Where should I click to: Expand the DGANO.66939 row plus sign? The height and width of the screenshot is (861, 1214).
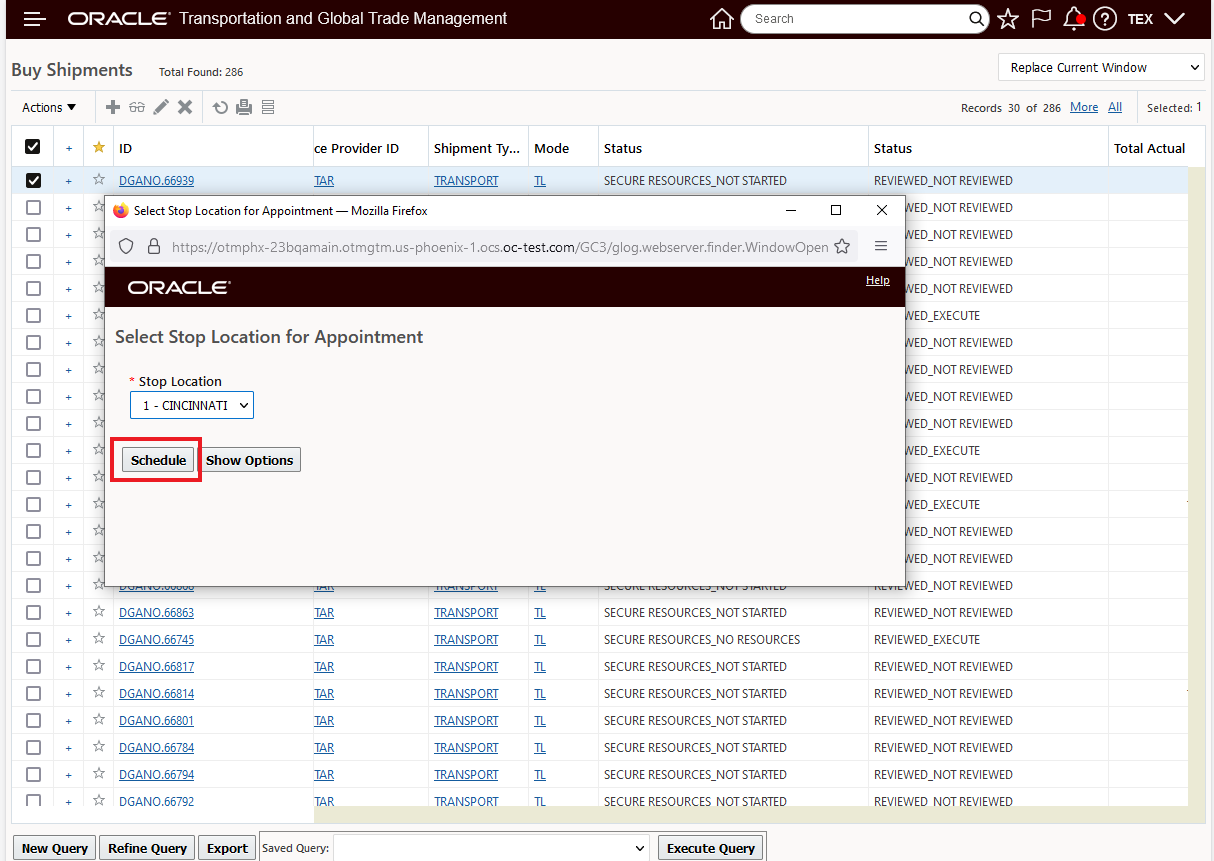click(69, 181)
